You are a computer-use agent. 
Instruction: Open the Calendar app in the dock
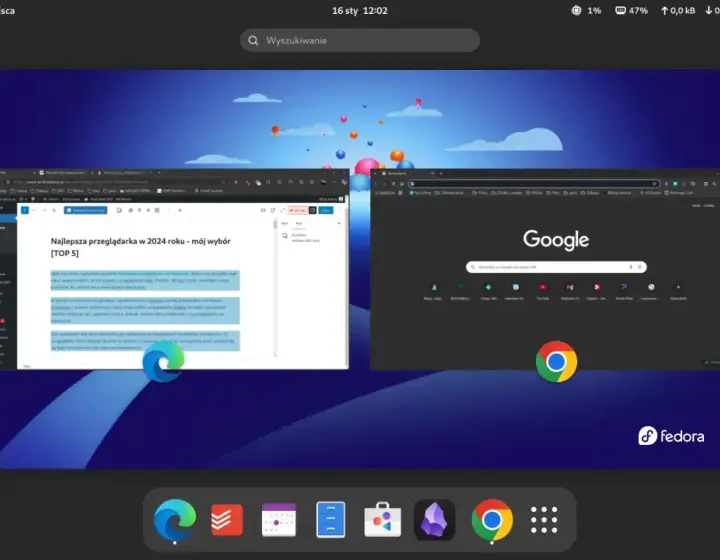click(279, 520)
